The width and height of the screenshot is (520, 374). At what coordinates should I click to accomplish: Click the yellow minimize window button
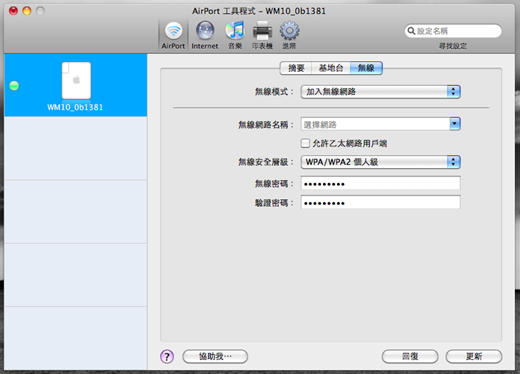pos(27,11)
